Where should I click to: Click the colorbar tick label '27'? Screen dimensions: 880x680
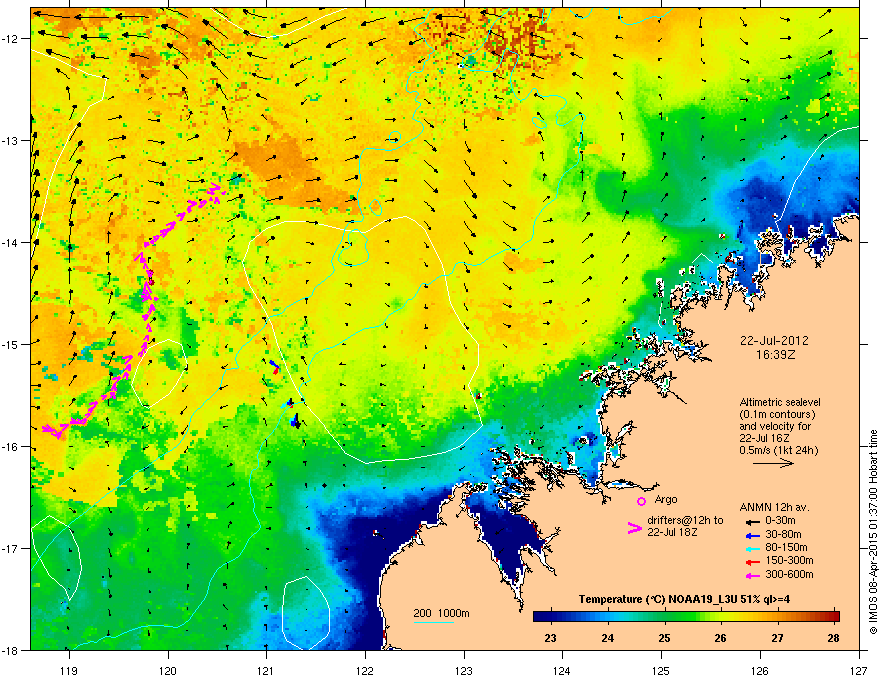[777, 638]
